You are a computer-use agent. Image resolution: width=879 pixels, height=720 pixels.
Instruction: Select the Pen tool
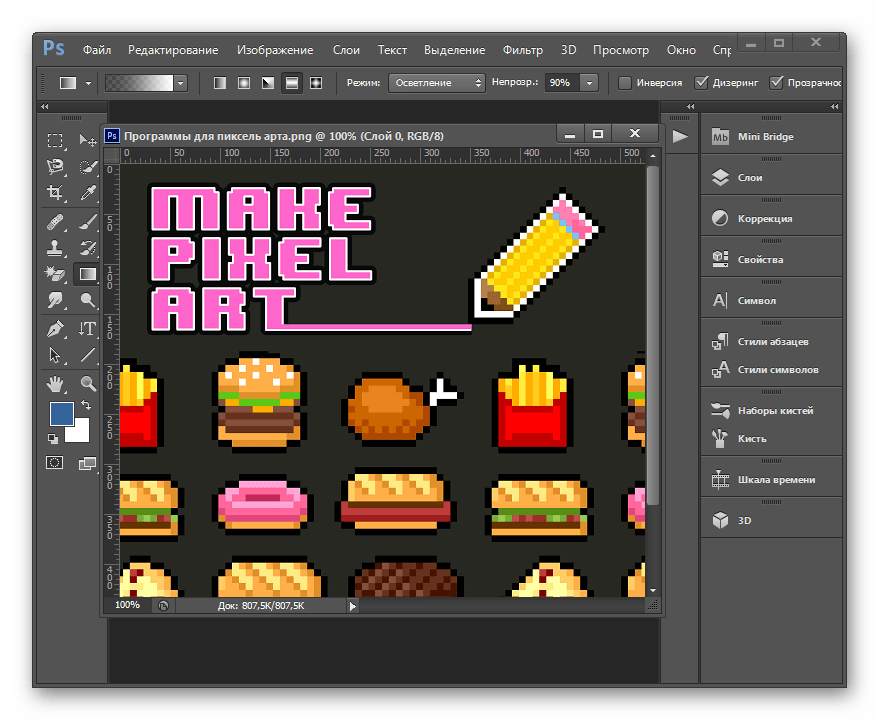[55, 329]
